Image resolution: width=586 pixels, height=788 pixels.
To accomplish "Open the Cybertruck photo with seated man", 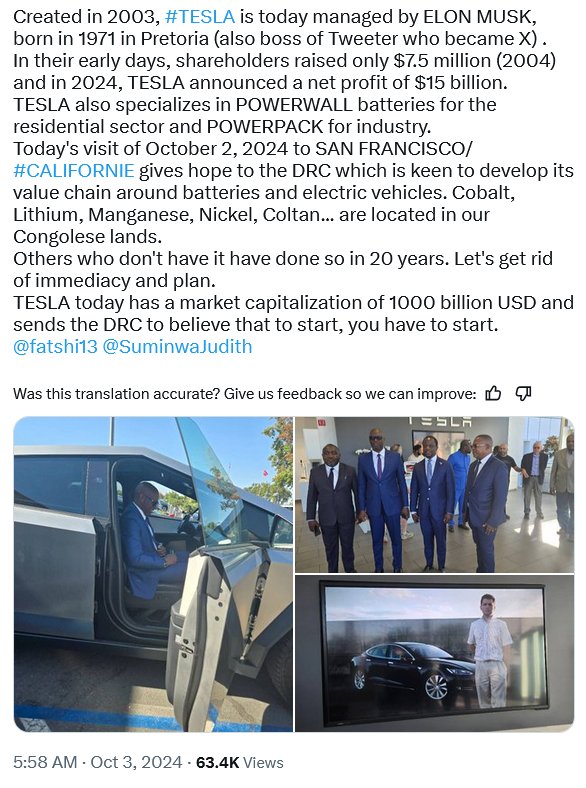I will [x=153, y=574].
